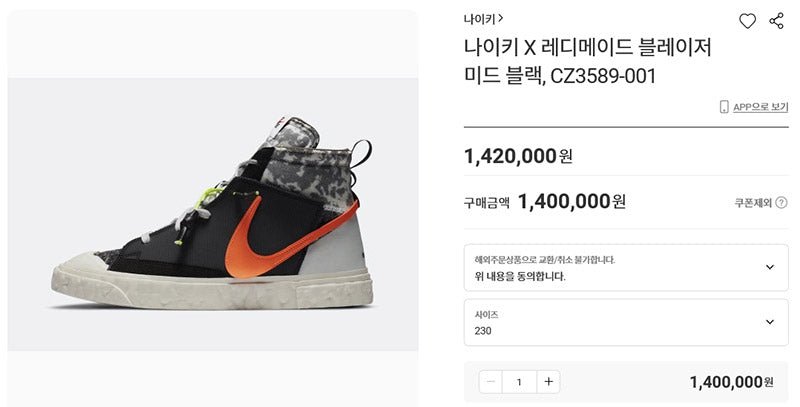Click the share icon
800x407 pixels.
click(x=777, y=21)
